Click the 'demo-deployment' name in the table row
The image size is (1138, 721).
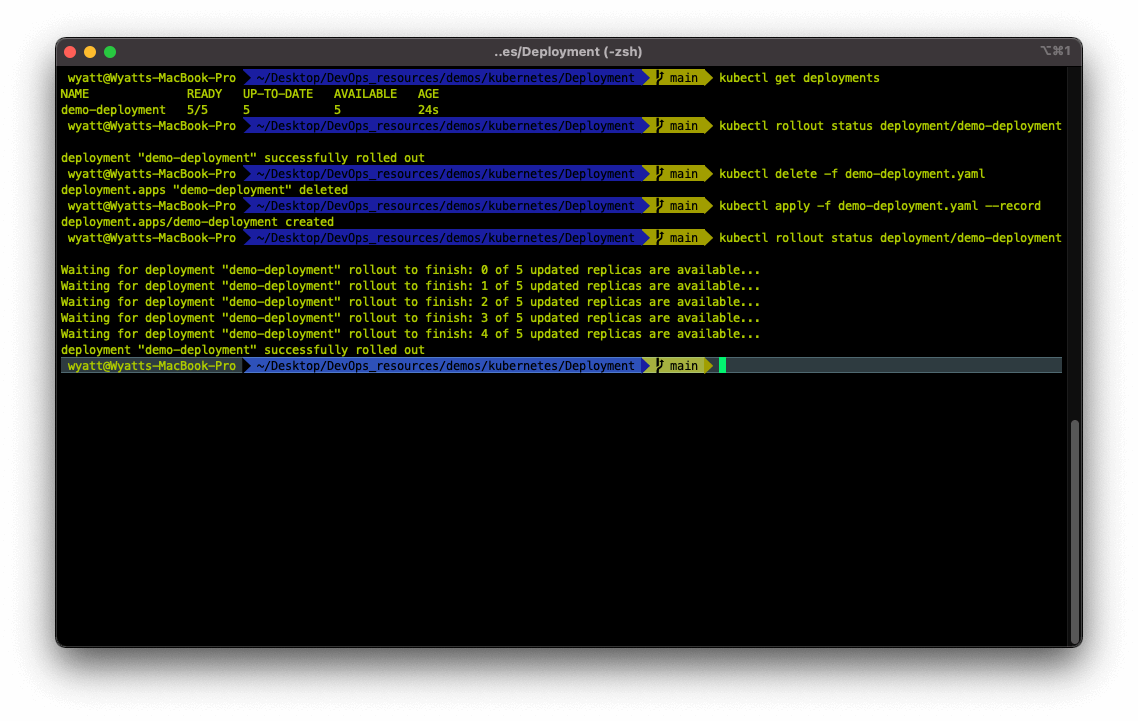tap(113, 110)
